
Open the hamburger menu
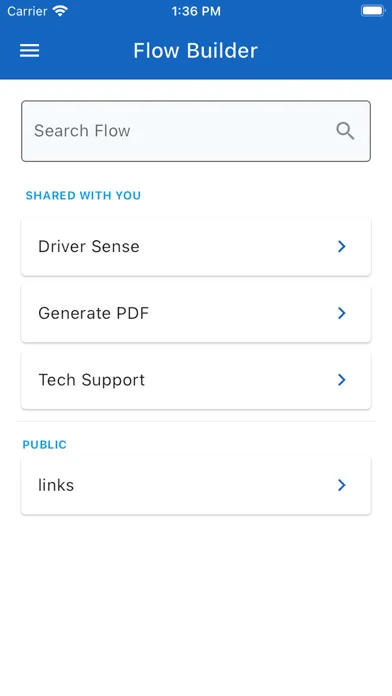tap(29, 51)
